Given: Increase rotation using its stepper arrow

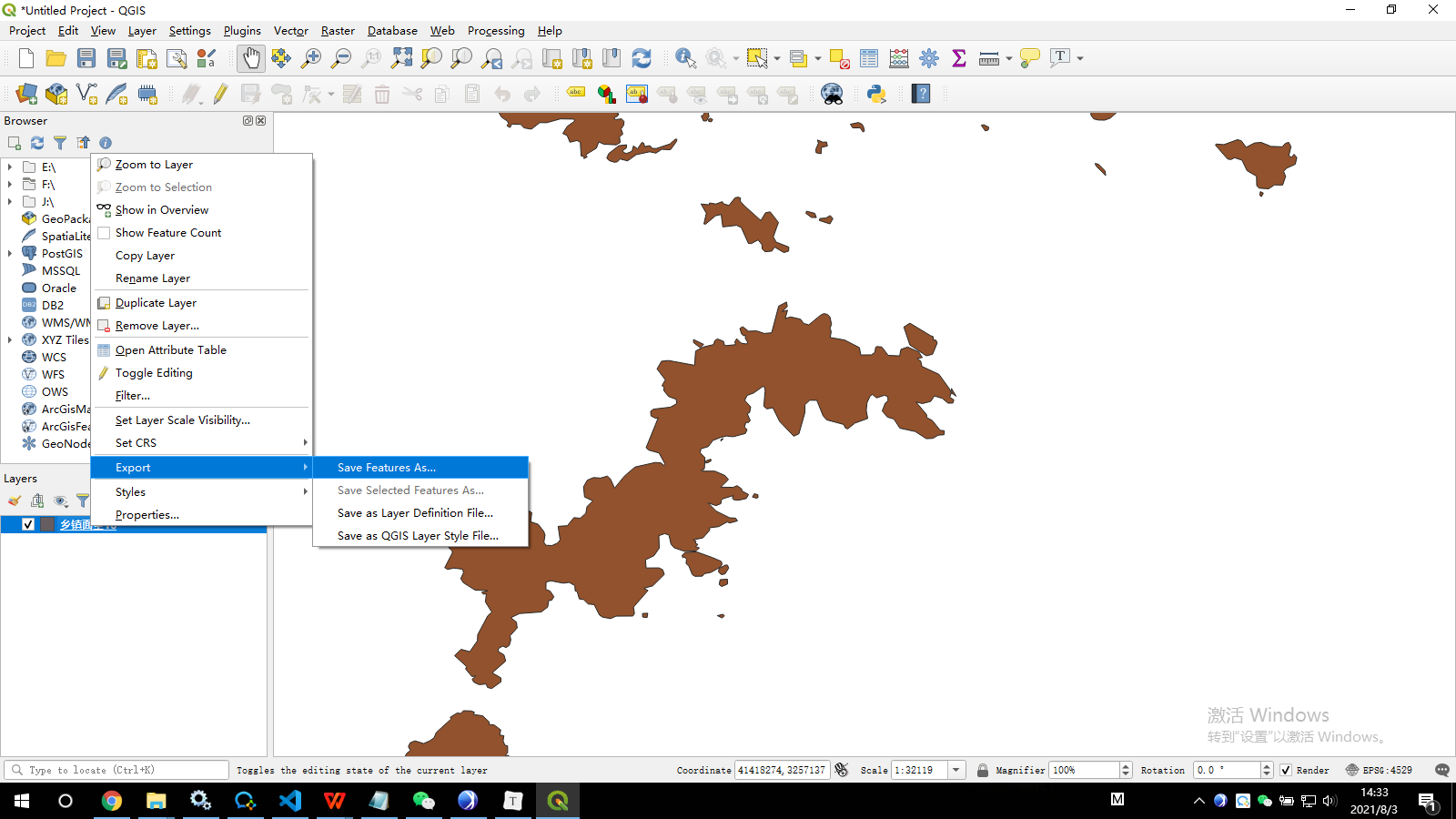Looking at the screenshot, I should (1268, 765).
